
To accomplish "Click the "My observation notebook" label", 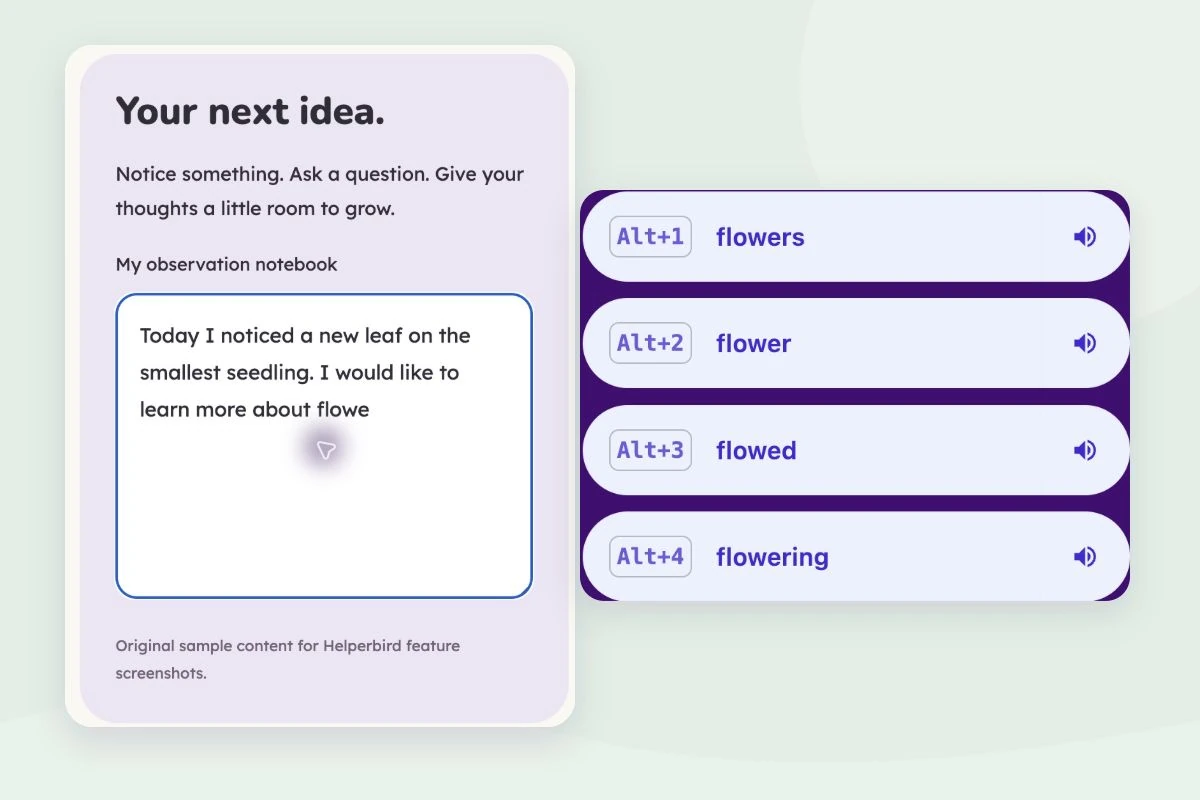I will coord(226,264).
